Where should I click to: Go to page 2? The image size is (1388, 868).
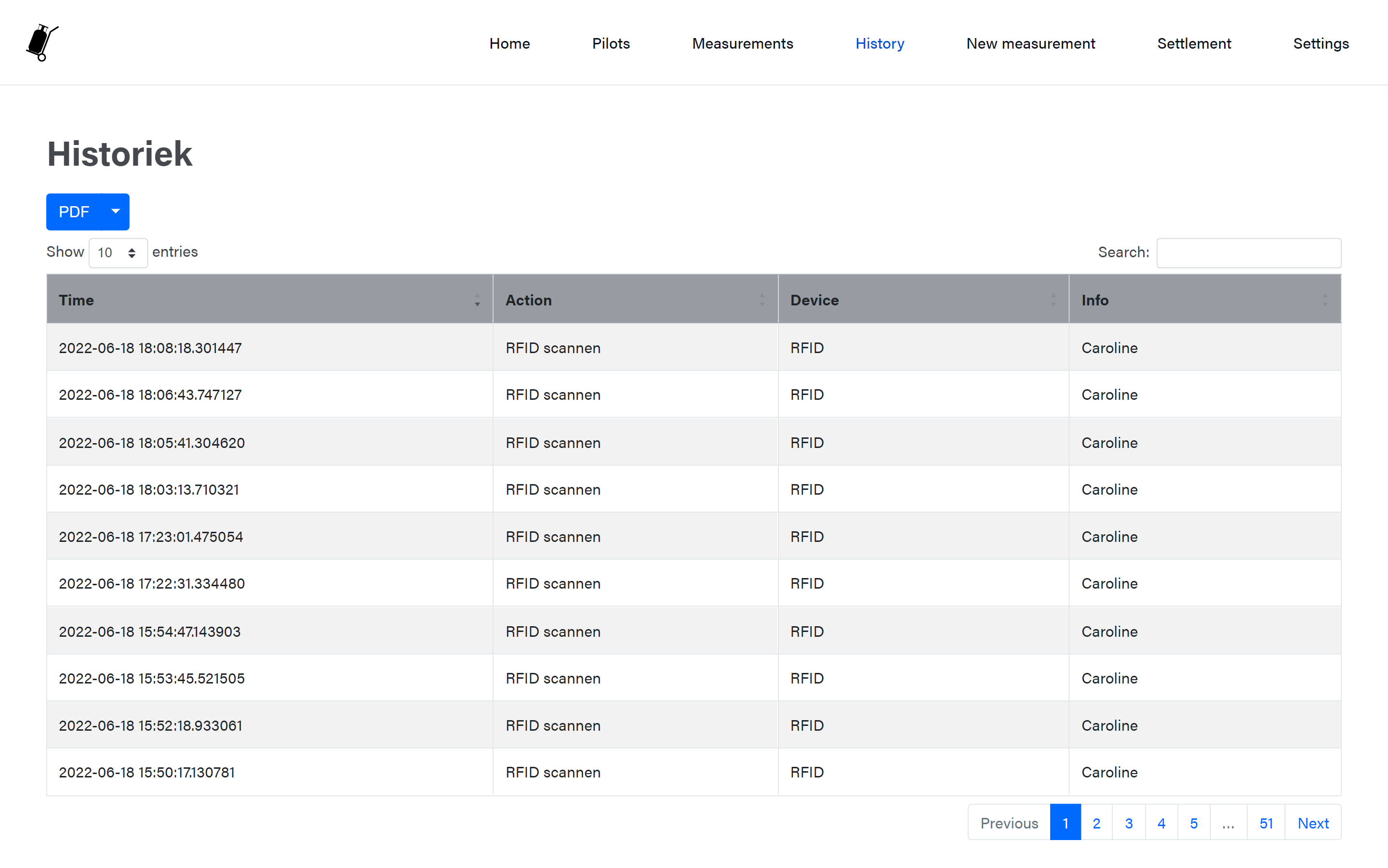pyautogui.click(x=1096, y=823)
